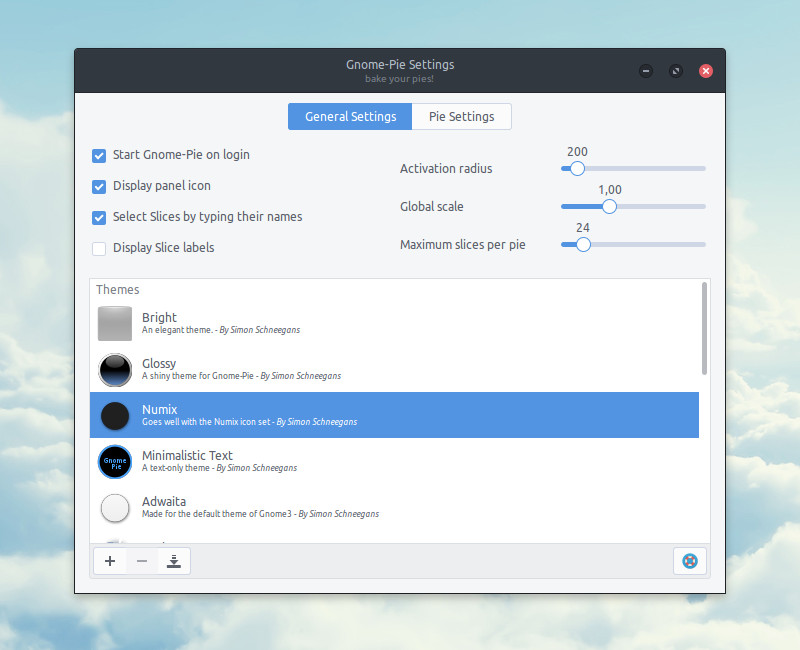
Task: Export the theme with the download arrow icon
Action: (x=174, y=561)
